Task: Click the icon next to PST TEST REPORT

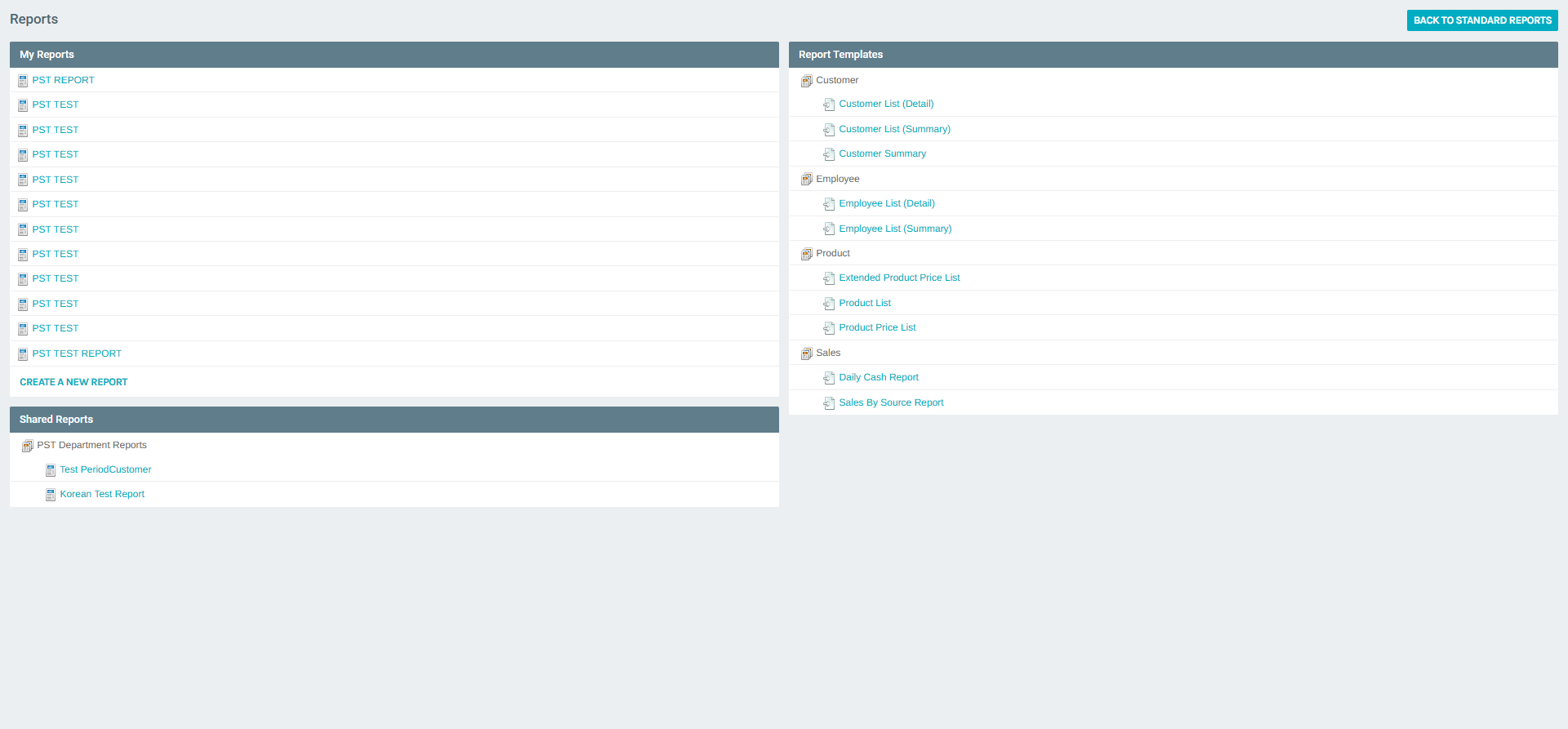Action: pyautogui.click(x=23, y=354)
